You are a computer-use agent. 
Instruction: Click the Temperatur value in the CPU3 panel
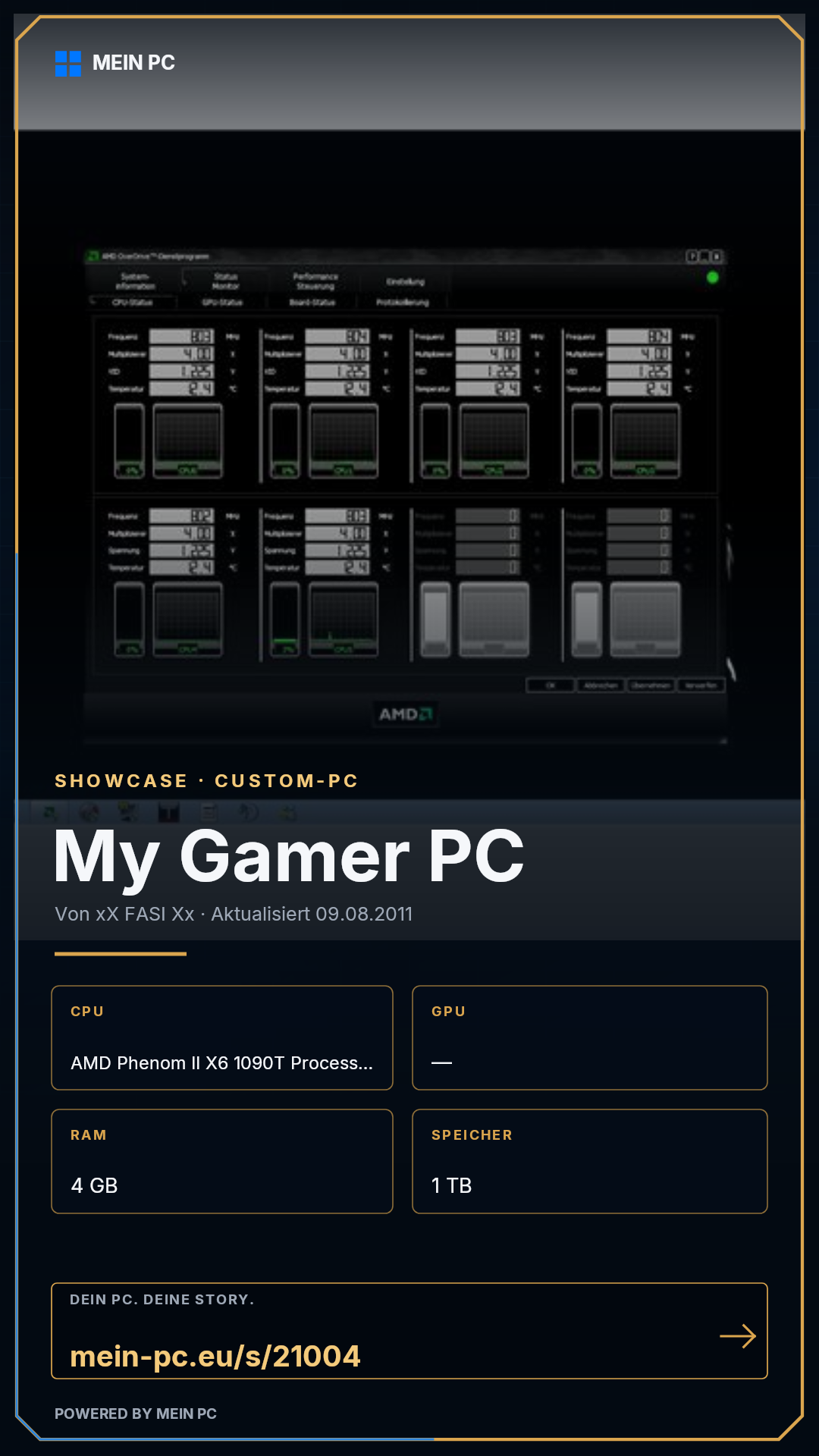pos(639,388)
